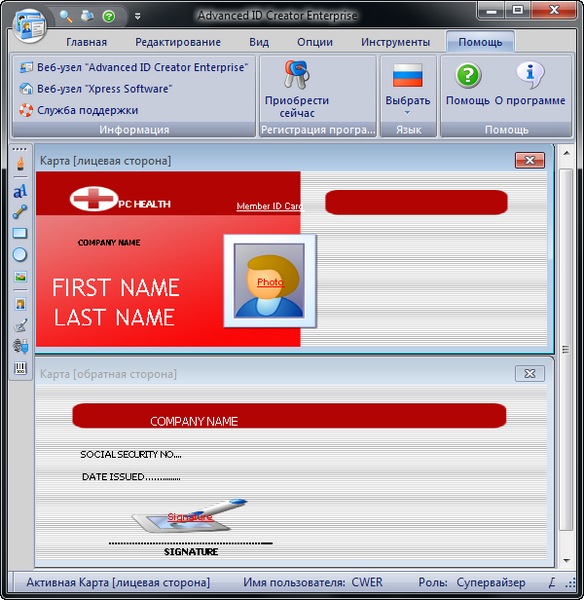Select the Line tool
Image resolution: width=584 pixels, height=600 pixels.
(x=20, y=212)
